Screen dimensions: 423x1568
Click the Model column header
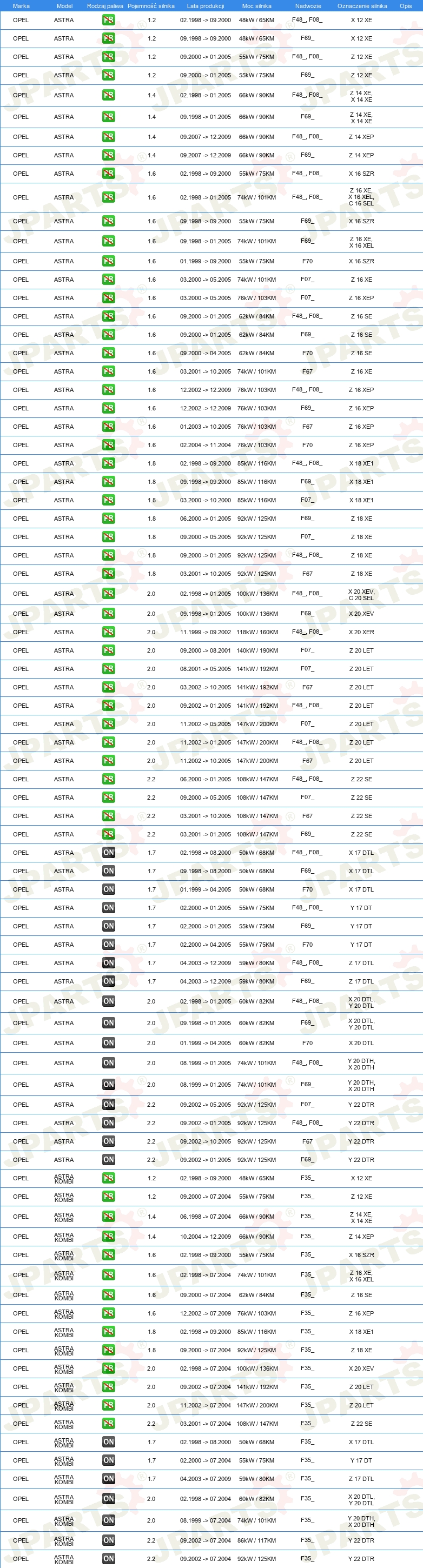coord(64,6)
